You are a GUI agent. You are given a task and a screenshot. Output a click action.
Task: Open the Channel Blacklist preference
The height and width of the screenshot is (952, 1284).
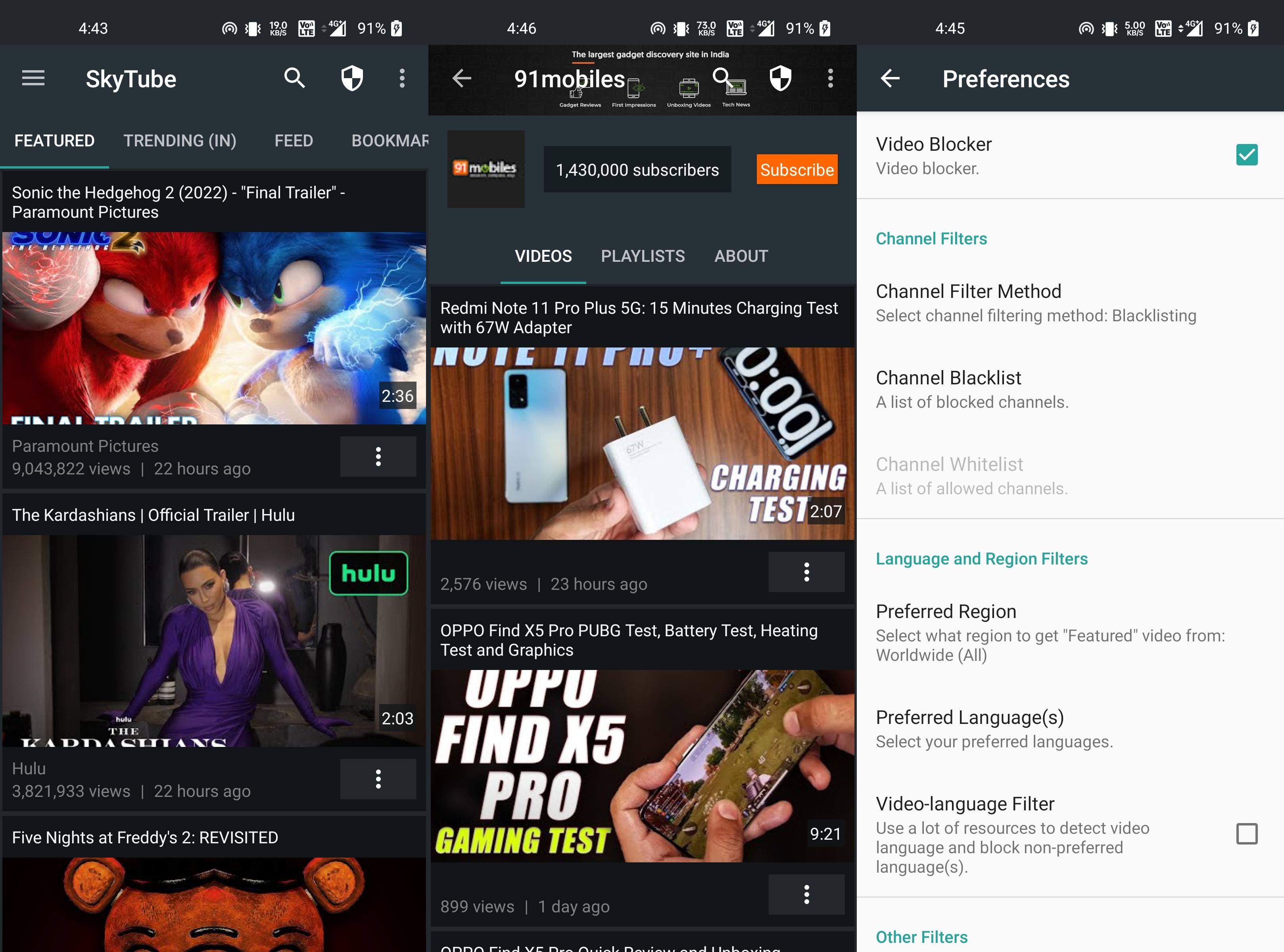(x=1070, y=390)
